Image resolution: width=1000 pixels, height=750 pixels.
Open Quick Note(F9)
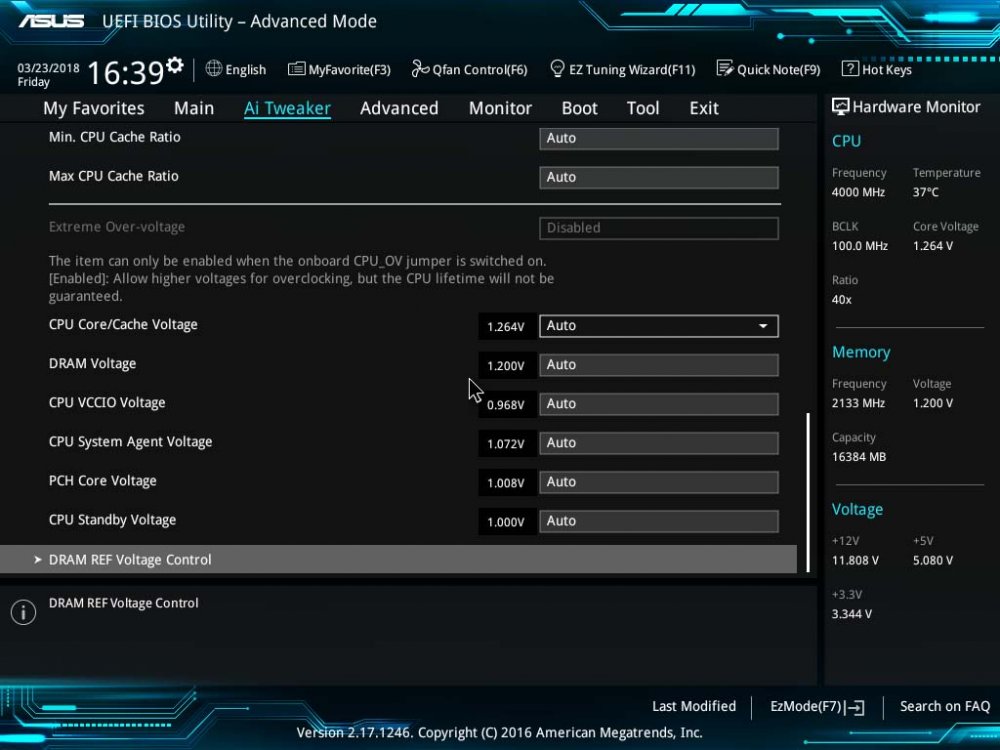click(x=779, y=70)
